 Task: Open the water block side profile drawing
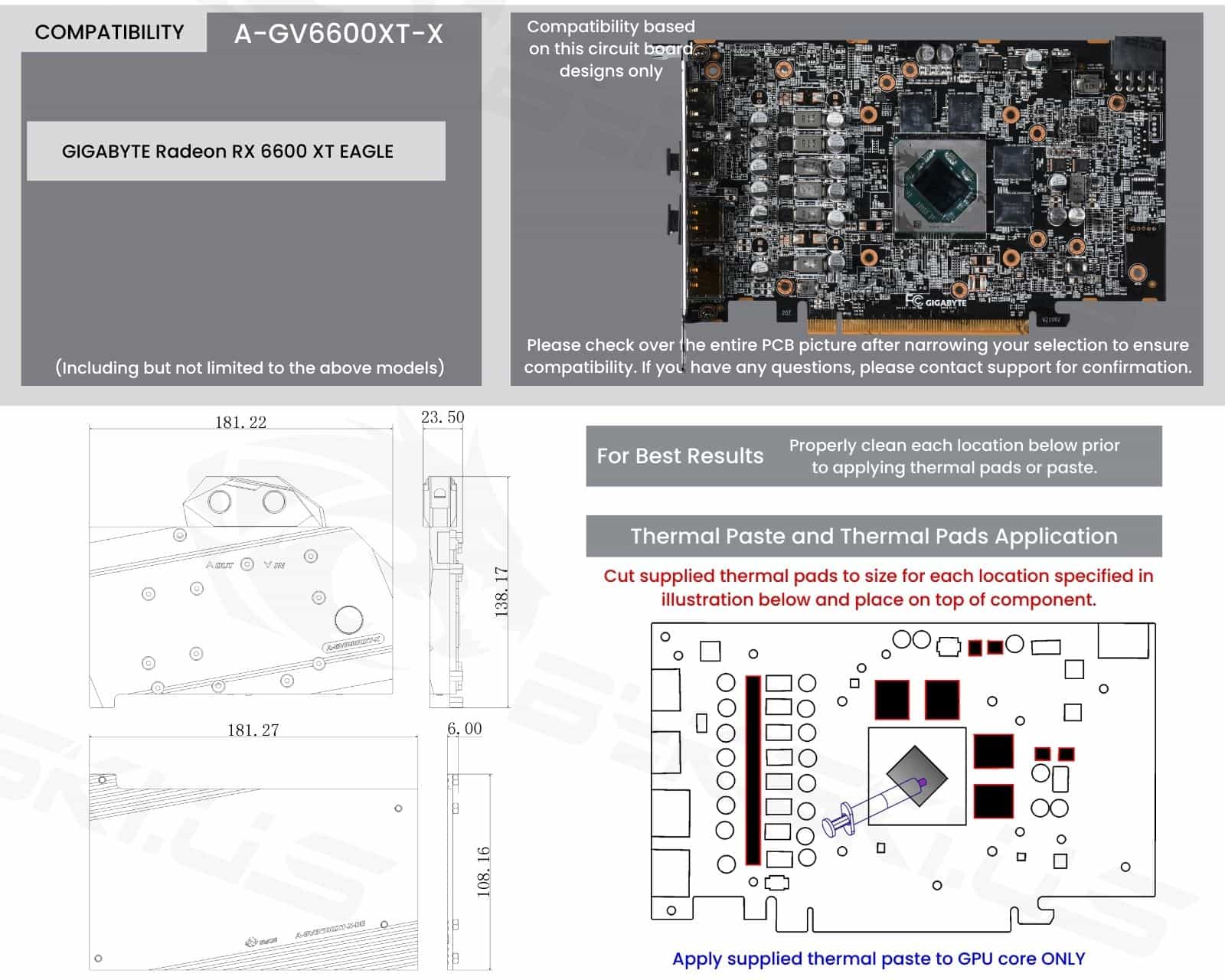coord(445,591)
